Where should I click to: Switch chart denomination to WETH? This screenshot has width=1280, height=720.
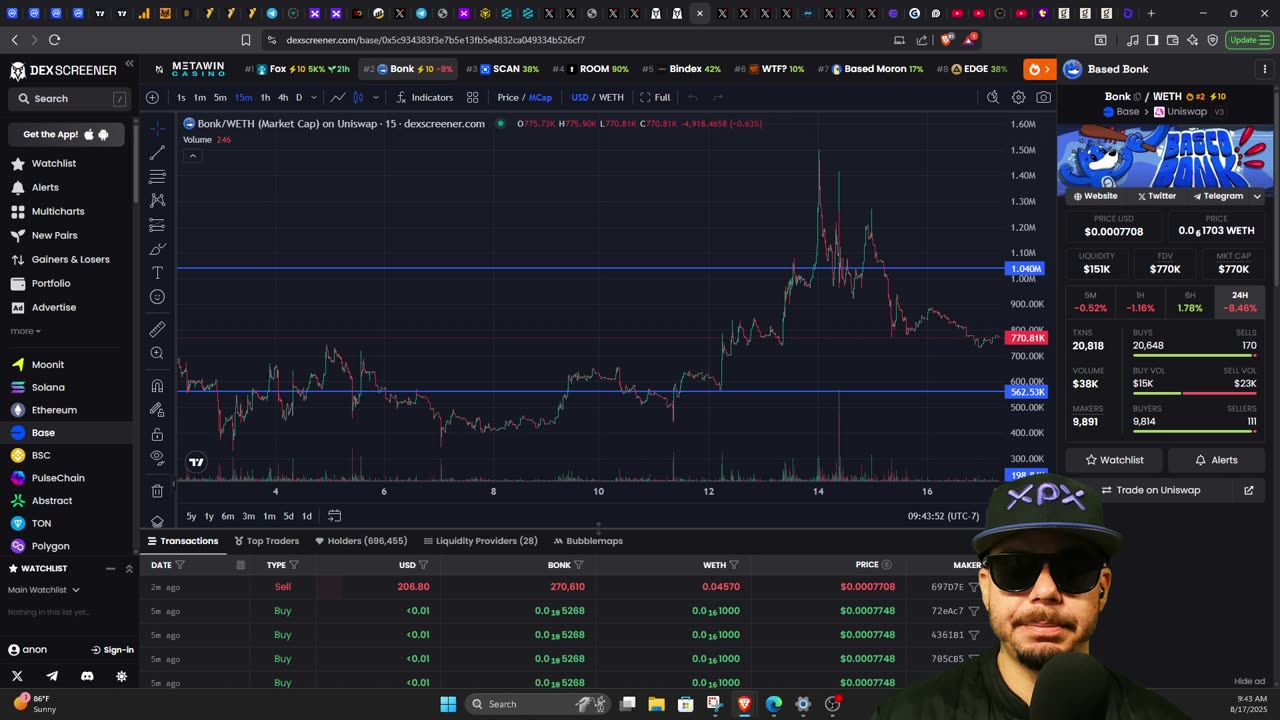tap(611, 97)
